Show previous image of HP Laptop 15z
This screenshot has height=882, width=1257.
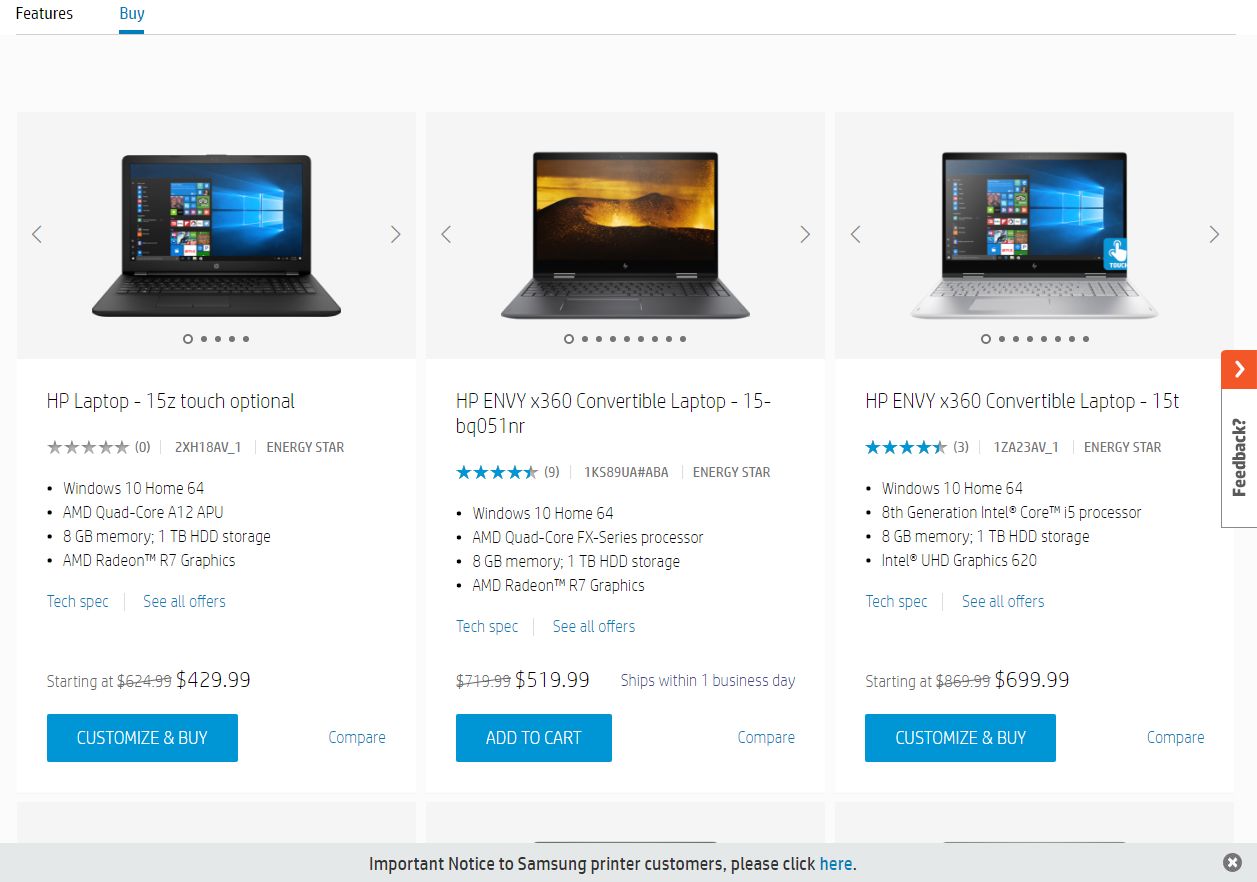click(37, 234)
